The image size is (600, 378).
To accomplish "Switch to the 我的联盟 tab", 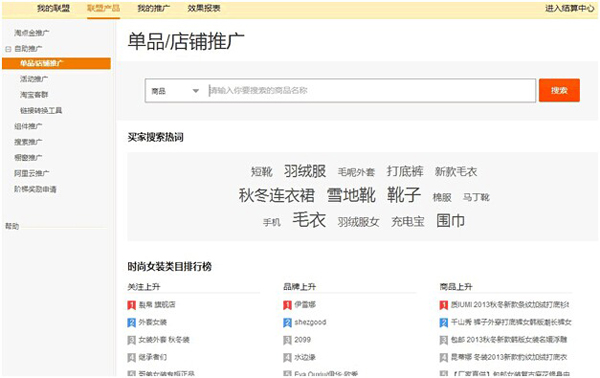I will point(53,8).
